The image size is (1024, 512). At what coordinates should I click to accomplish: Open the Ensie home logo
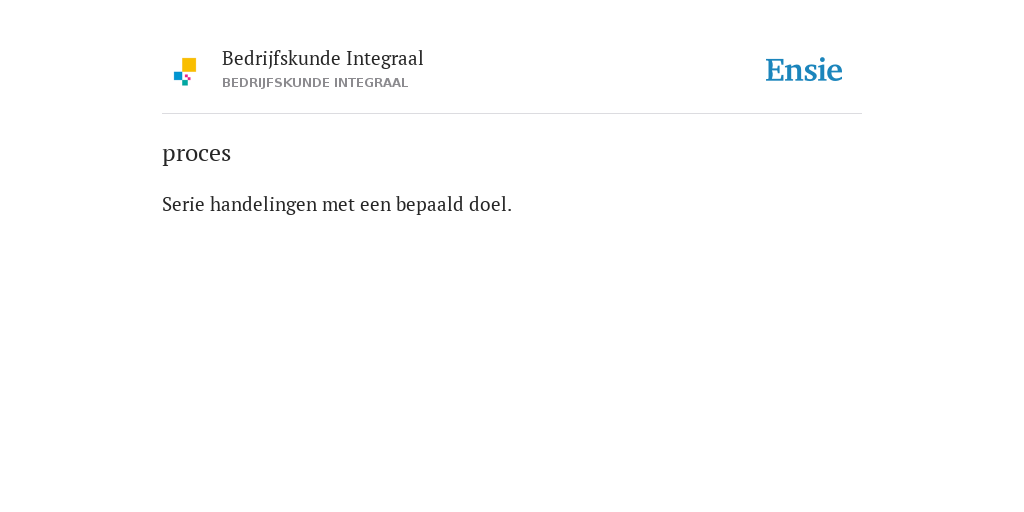tap(804, 70)
